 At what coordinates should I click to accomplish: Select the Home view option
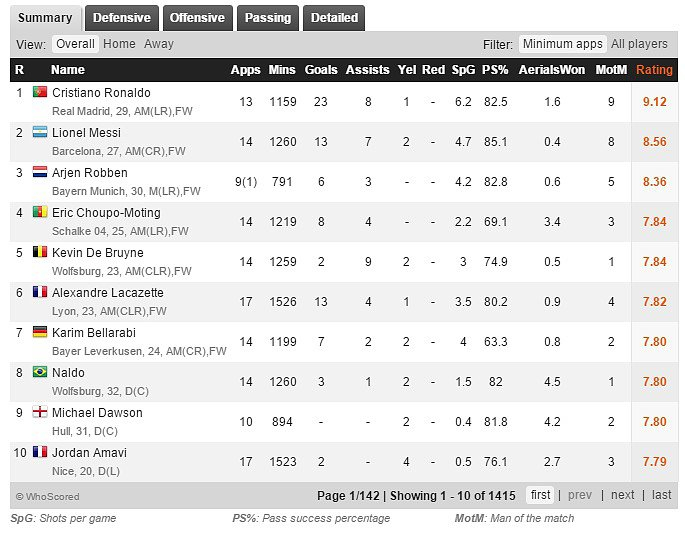click(119, 44)
